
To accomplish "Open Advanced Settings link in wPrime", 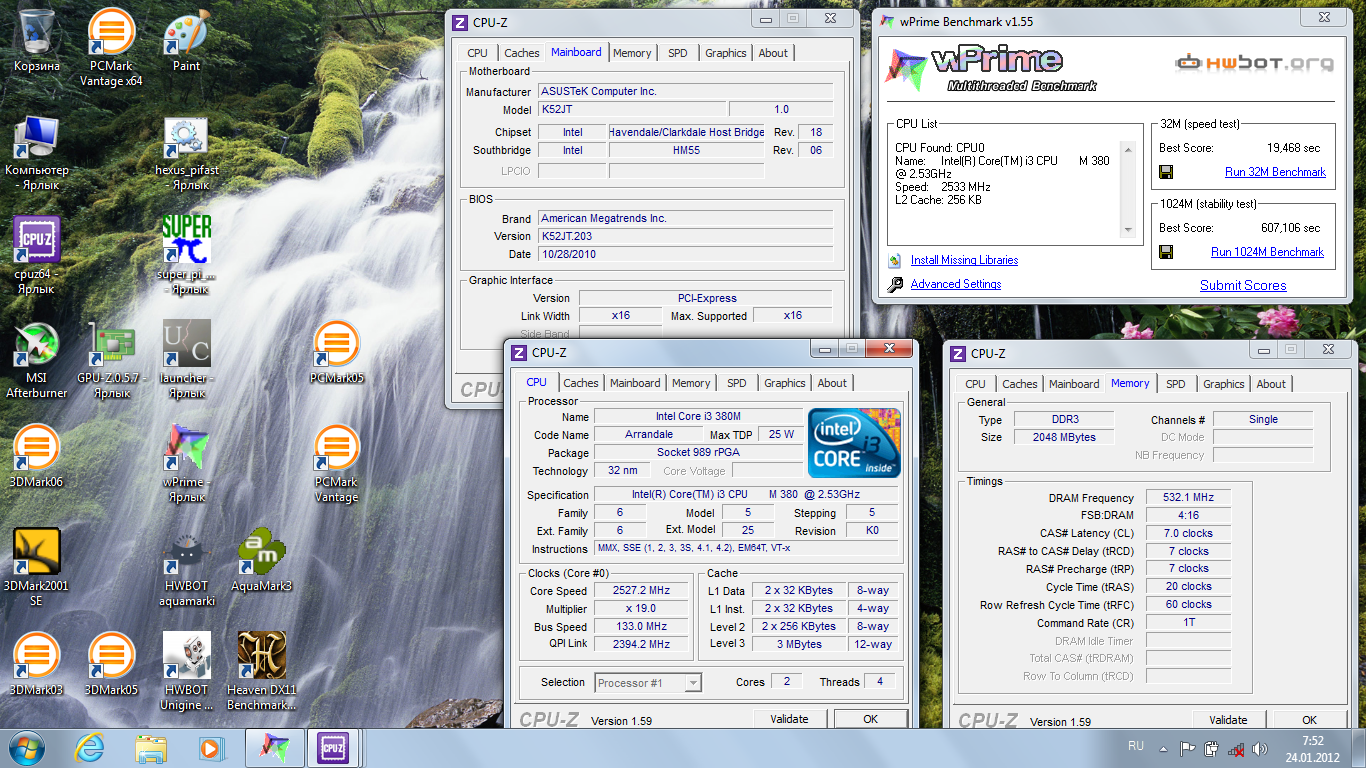I will tap(956, 284).
